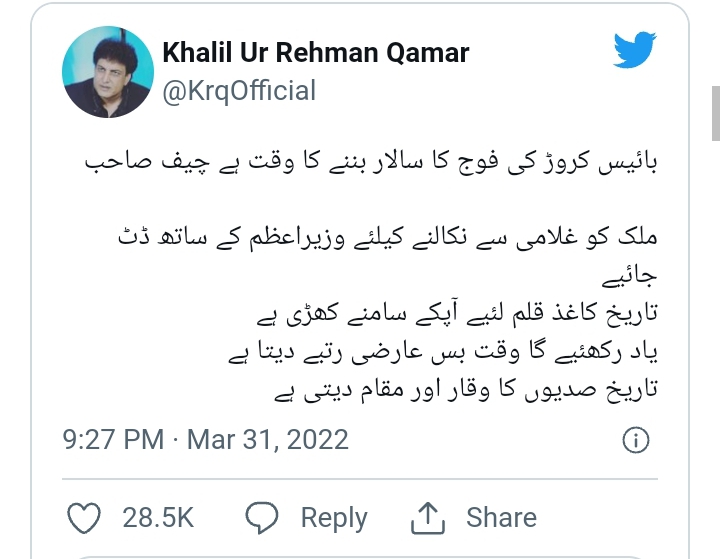Screen dimensions: 720x559
Task: Click the scrollbar thumb at right edge
Action: tap(716, 113)
